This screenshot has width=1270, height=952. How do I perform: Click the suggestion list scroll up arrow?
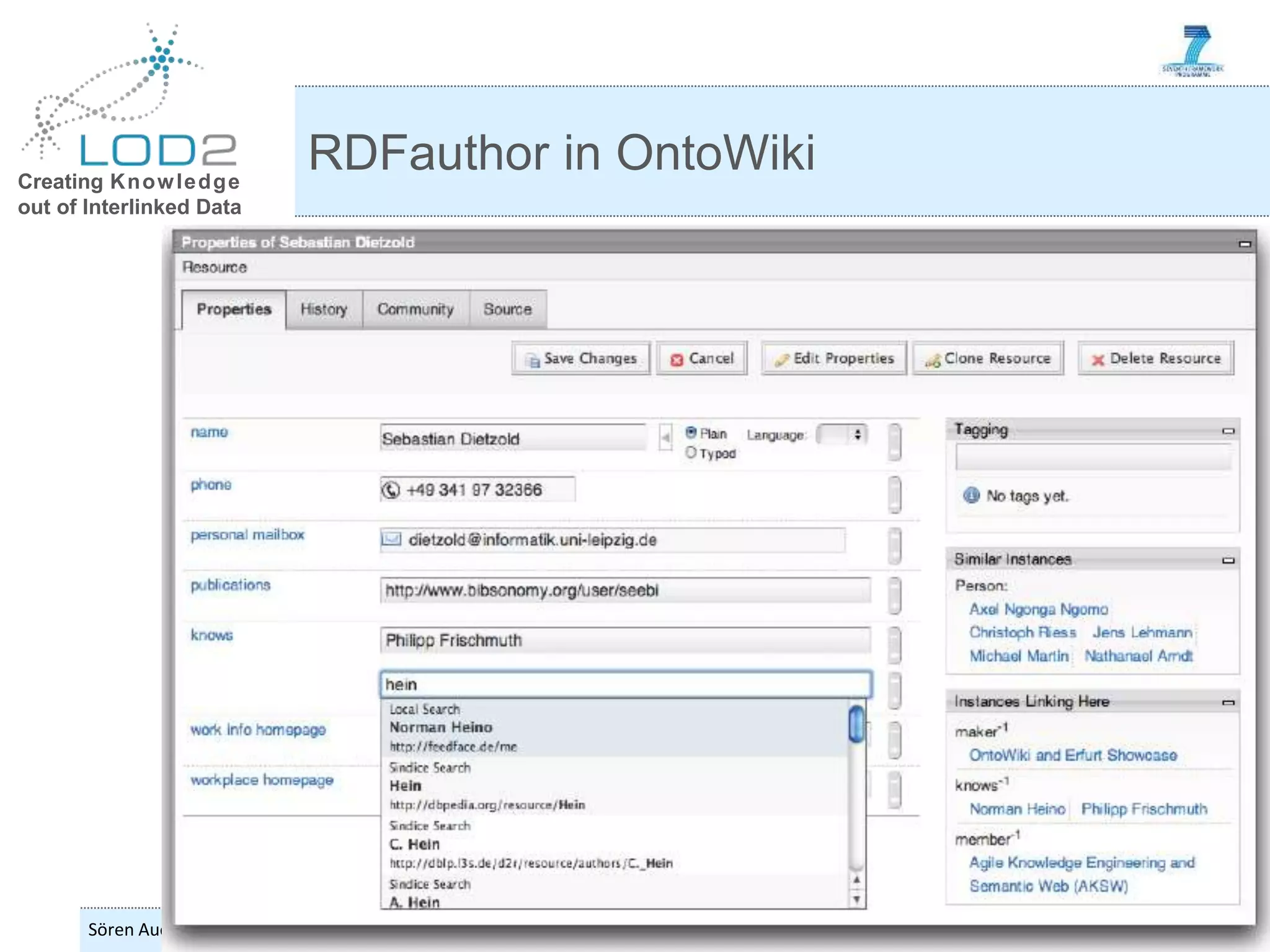856,879
